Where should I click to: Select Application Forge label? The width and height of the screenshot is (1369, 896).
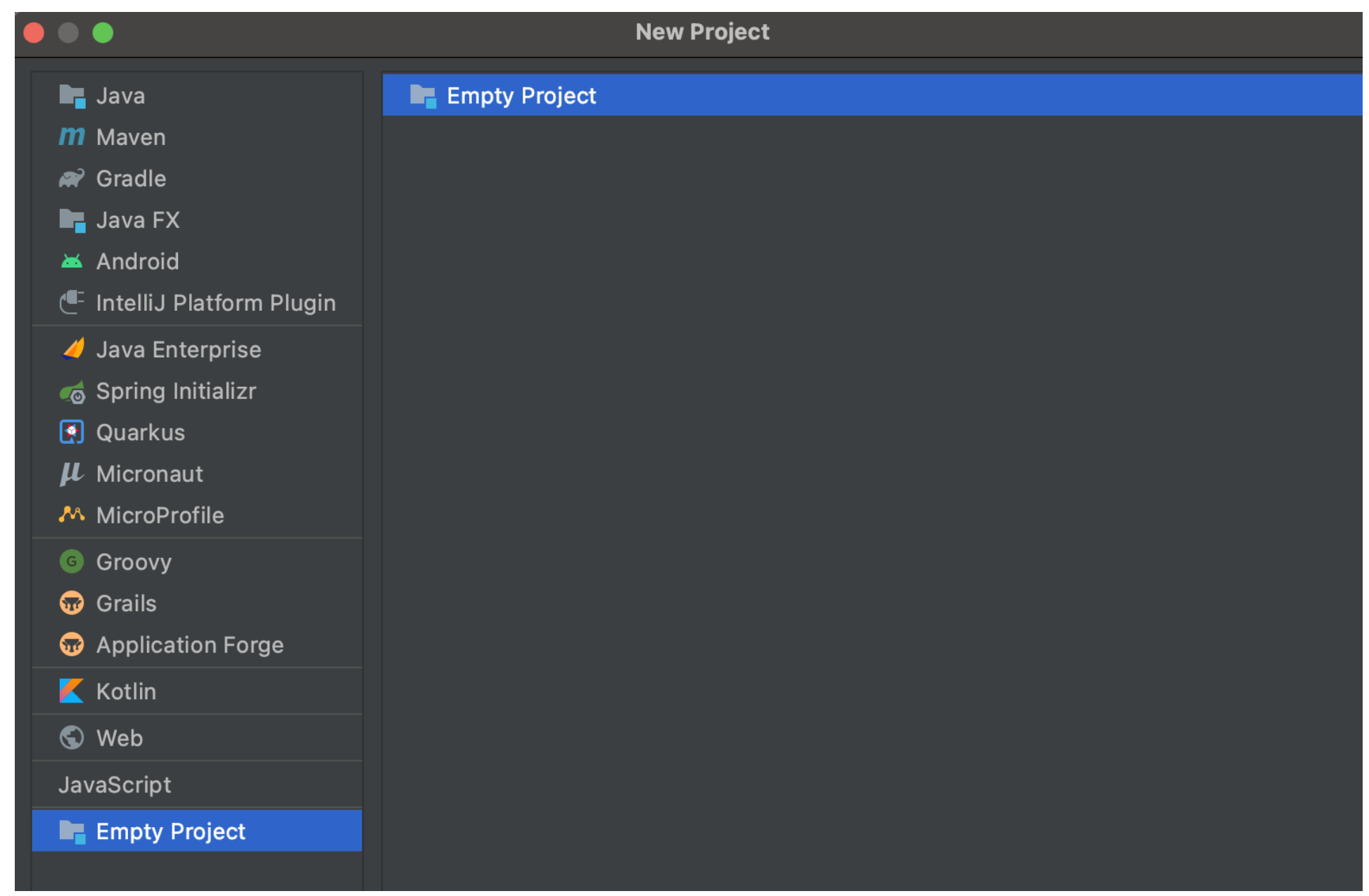[190, 645]
